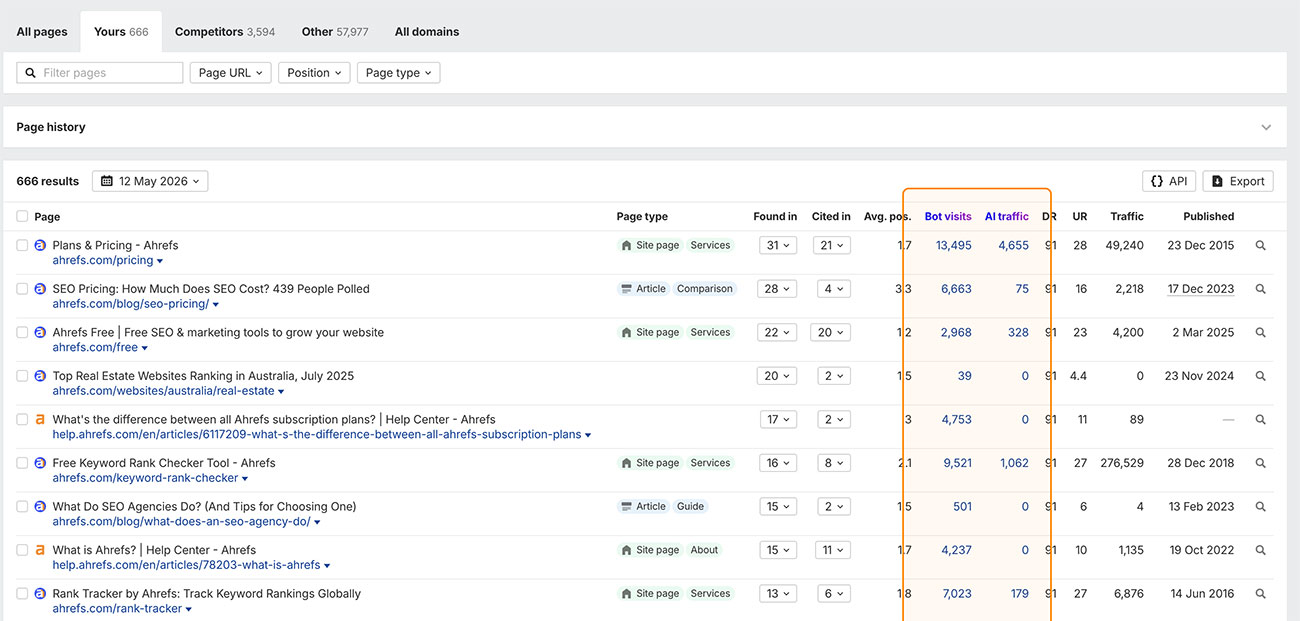Click the magnifier icon in Free Keyword Rank Checker row

1260,463
